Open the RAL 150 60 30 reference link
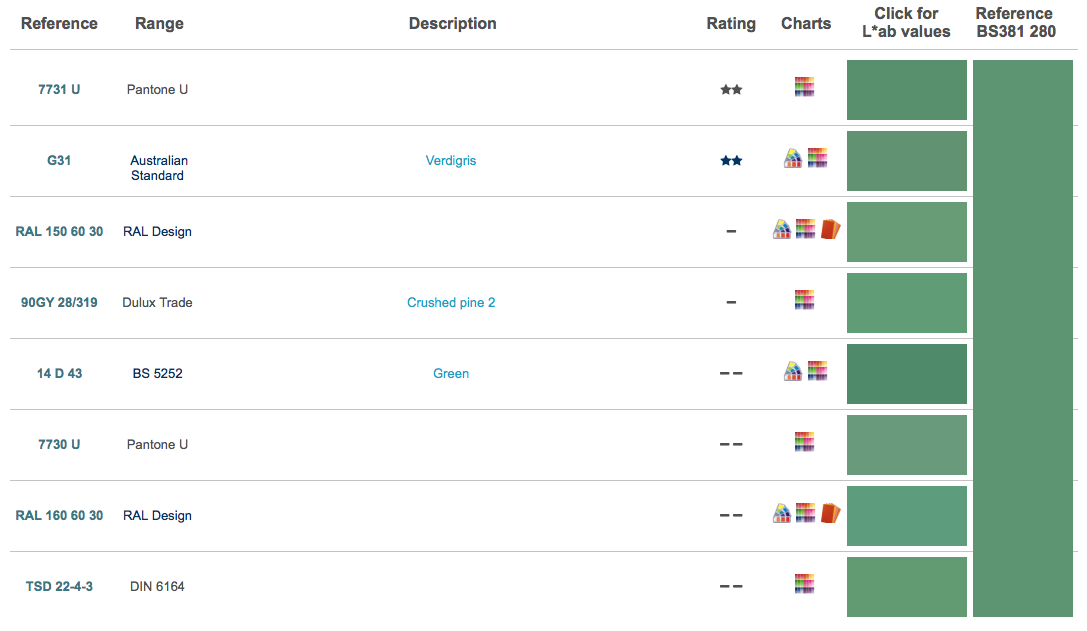The height and width of the screenshot is (631, 1087). pos(59,232)
